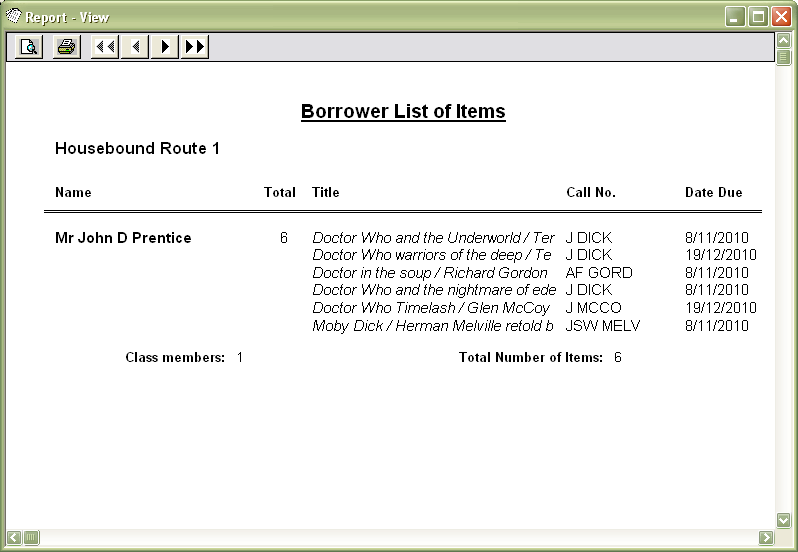Go to previous report page
The height and width of the screenshot is (552, 798).
tap(135, 47)
